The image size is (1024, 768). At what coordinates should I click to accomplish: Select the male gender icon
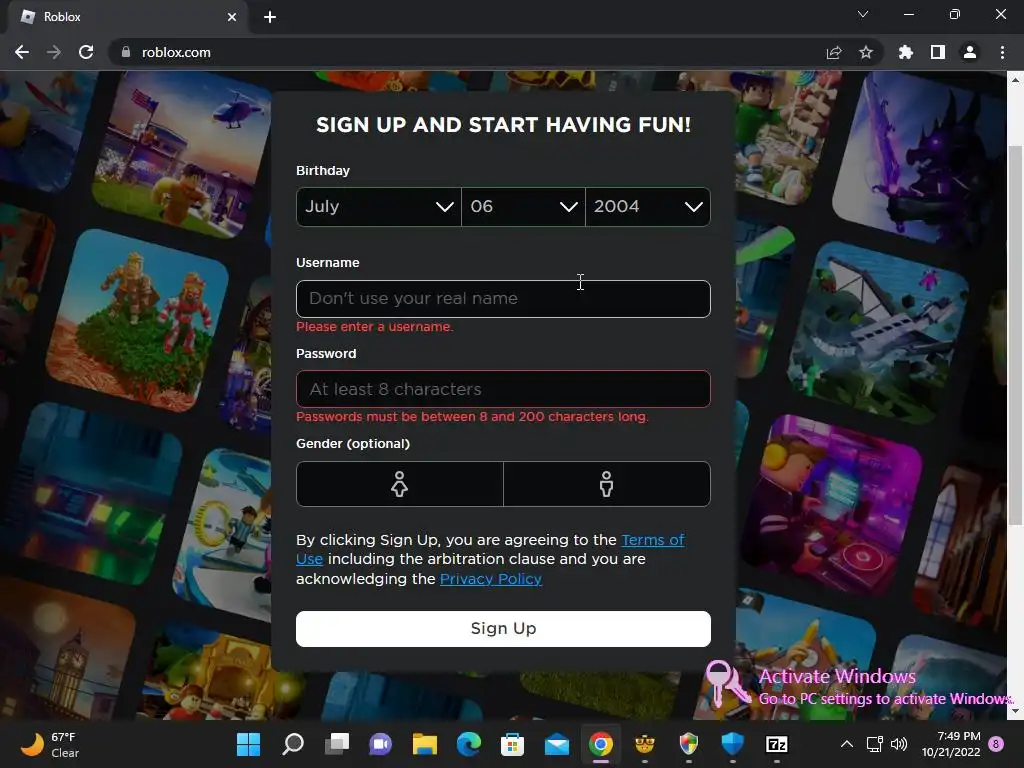click(x=607, y=484)
